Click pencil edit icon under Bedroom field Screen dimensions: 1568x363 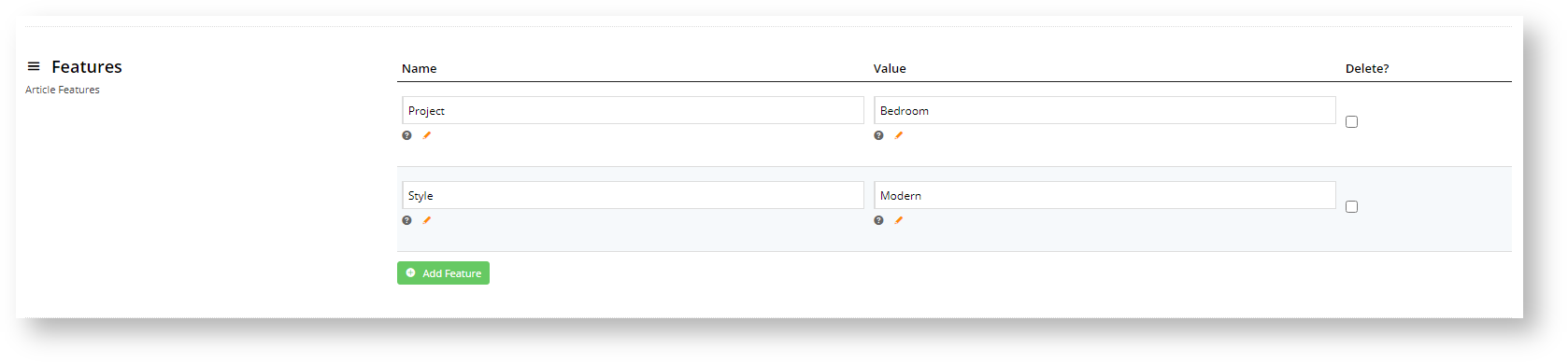coord(899,135)
